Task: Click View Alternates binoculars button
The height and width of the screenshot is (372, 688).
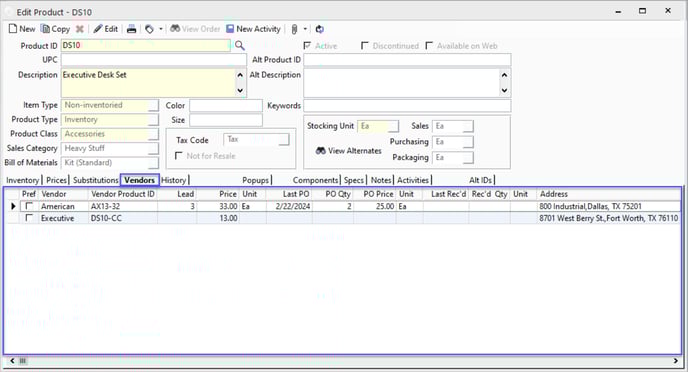Action: (x=348, y=150)
